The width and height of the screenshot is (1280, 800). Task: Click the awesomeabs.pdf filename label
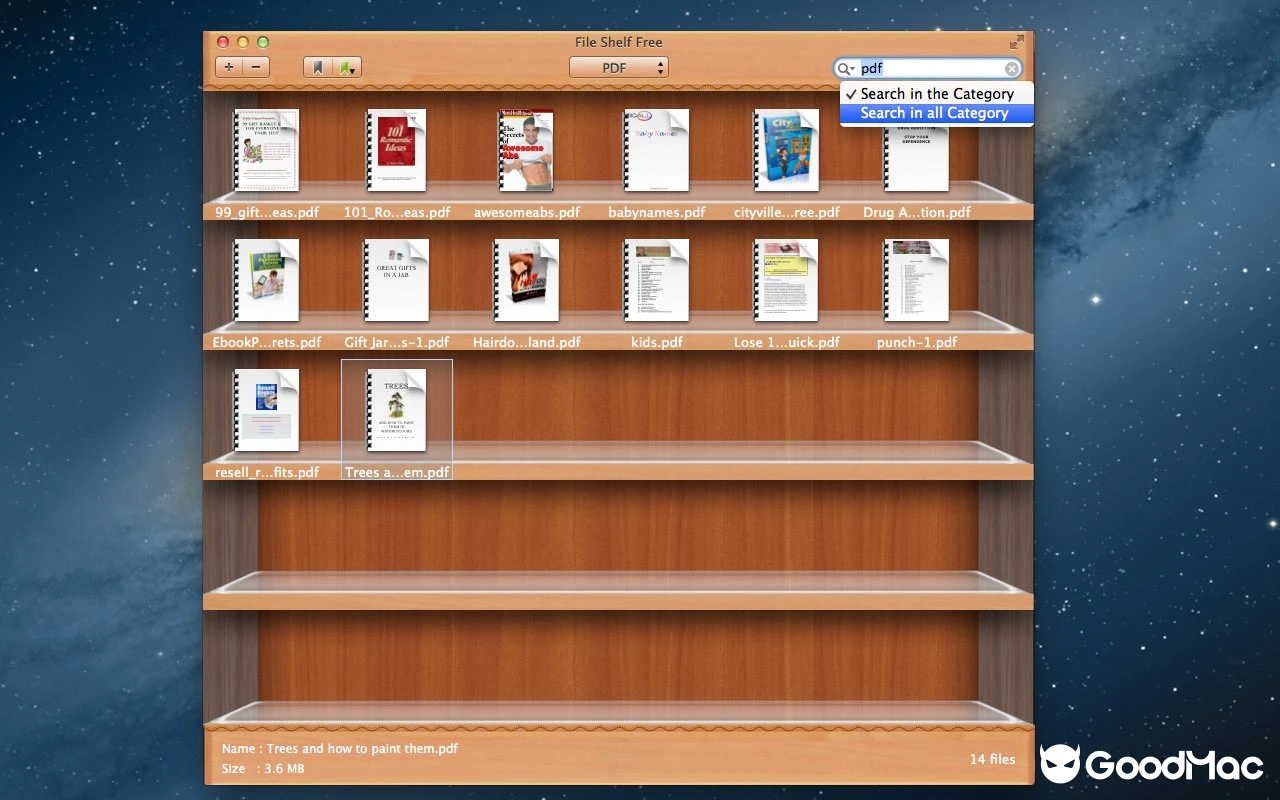(x=527, y=212)
